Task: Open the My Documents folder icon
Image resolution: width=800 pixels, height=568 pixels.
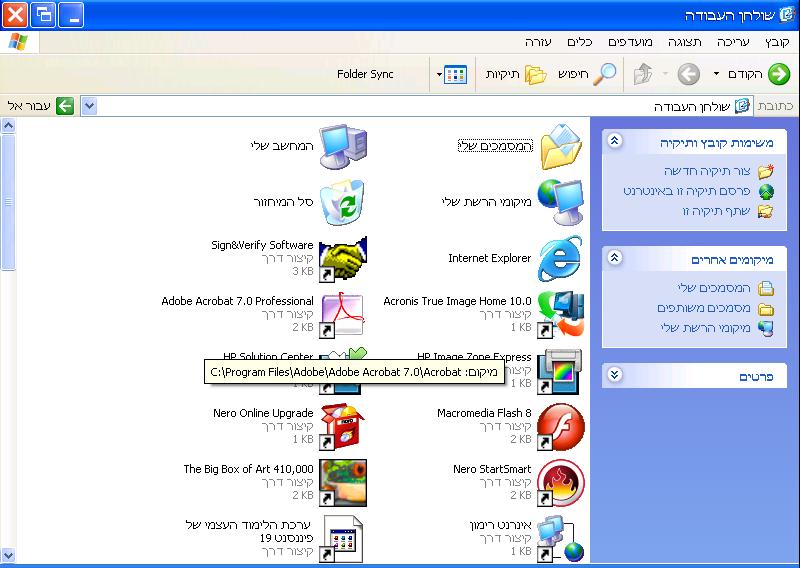Action: coord(560,146)
